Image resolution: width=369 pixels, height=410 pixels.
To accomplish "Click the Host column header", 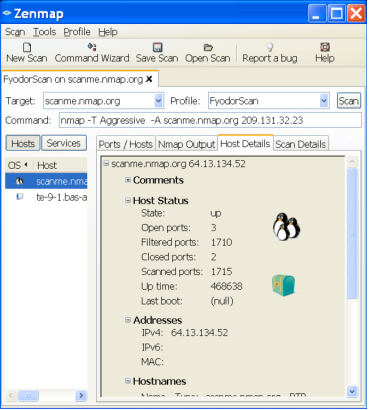I will (x=61, y=165).
